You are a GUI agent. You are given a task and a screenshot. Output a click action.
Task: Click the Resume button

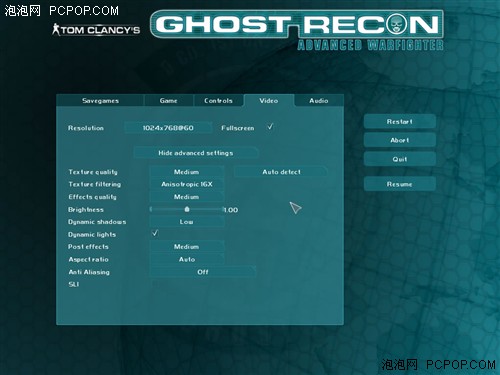pos(400,184)
